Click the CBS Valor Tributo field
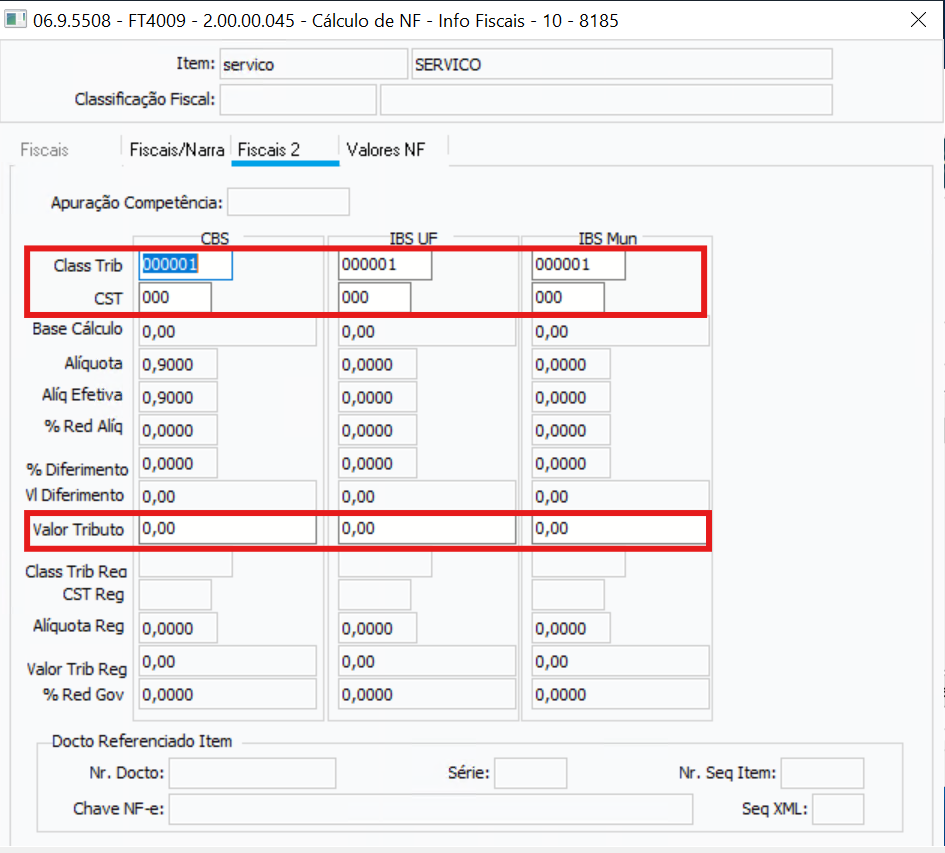This screenshot has height=853, width=945. [227, 529]
